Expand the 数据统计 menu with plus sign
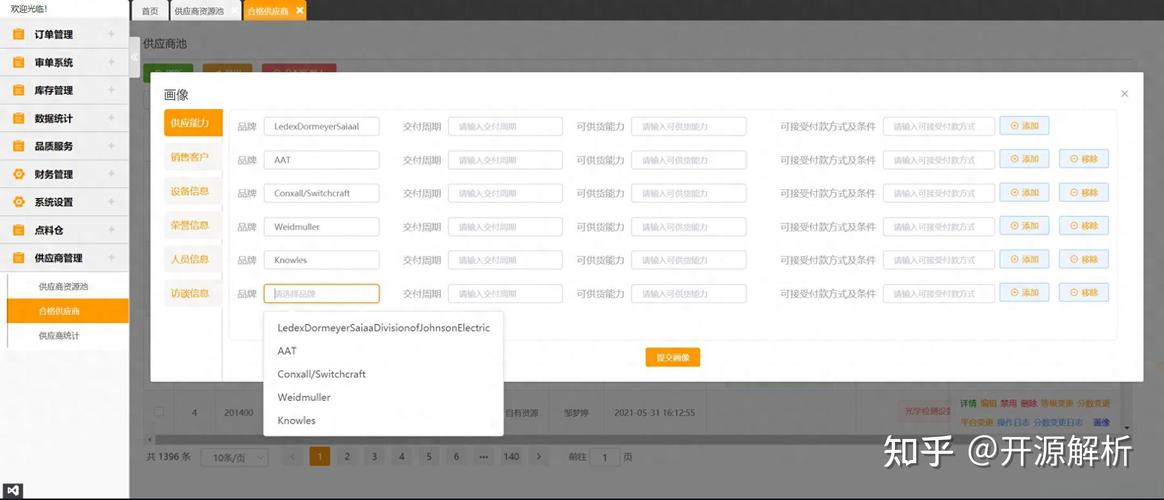Viewport: 1164px width, 500px height. click(x=111, y=118)
